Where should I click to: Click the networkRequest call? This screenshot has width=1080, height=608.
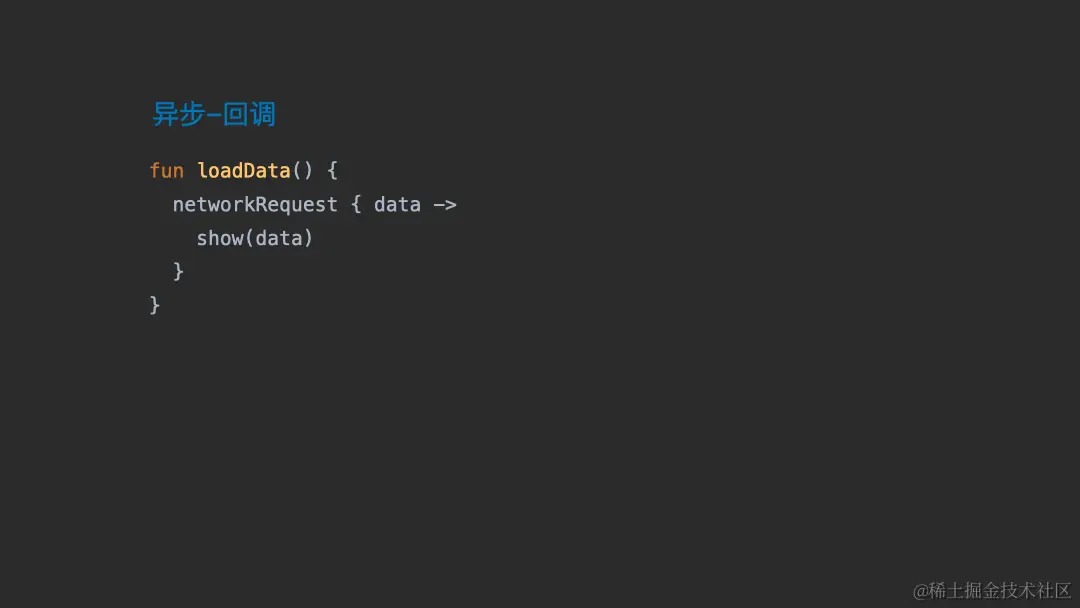pos(255,205)
